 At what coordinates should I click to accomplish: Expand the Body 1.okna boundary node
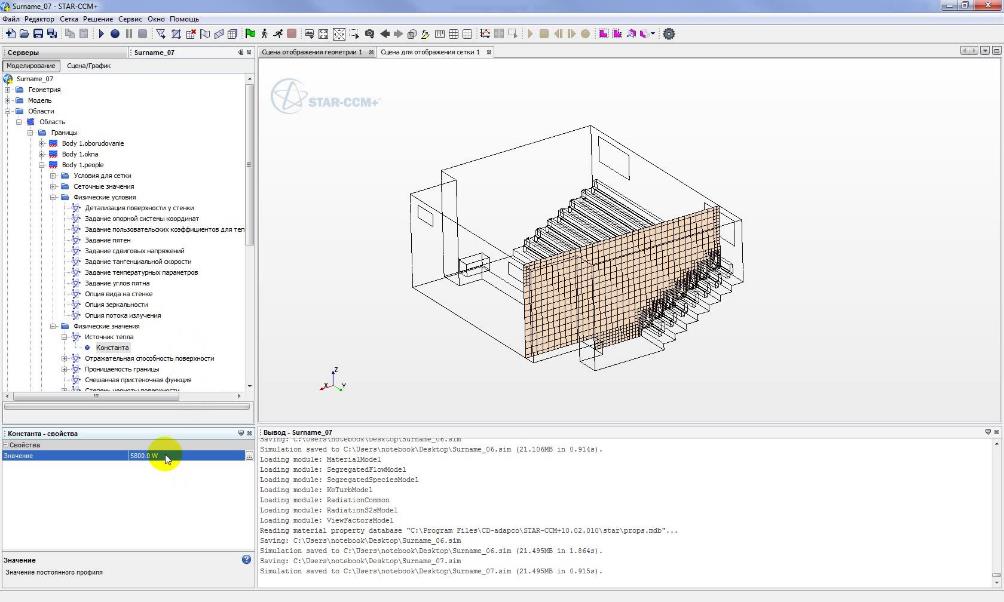42,154
